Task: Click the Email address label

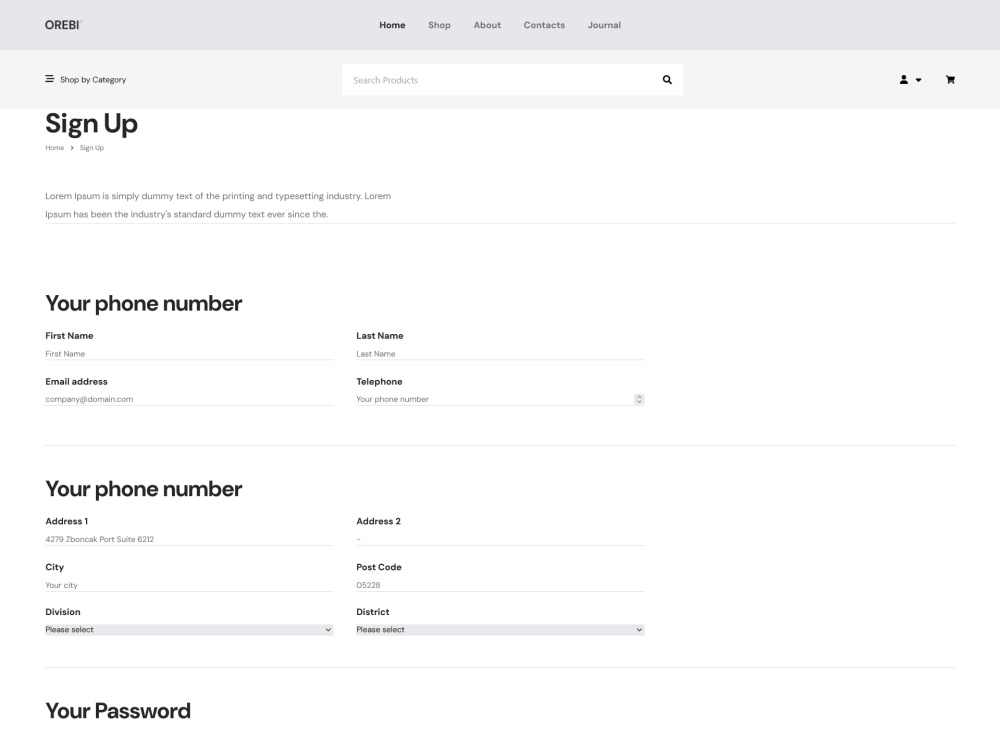Action: coord(77,381)
